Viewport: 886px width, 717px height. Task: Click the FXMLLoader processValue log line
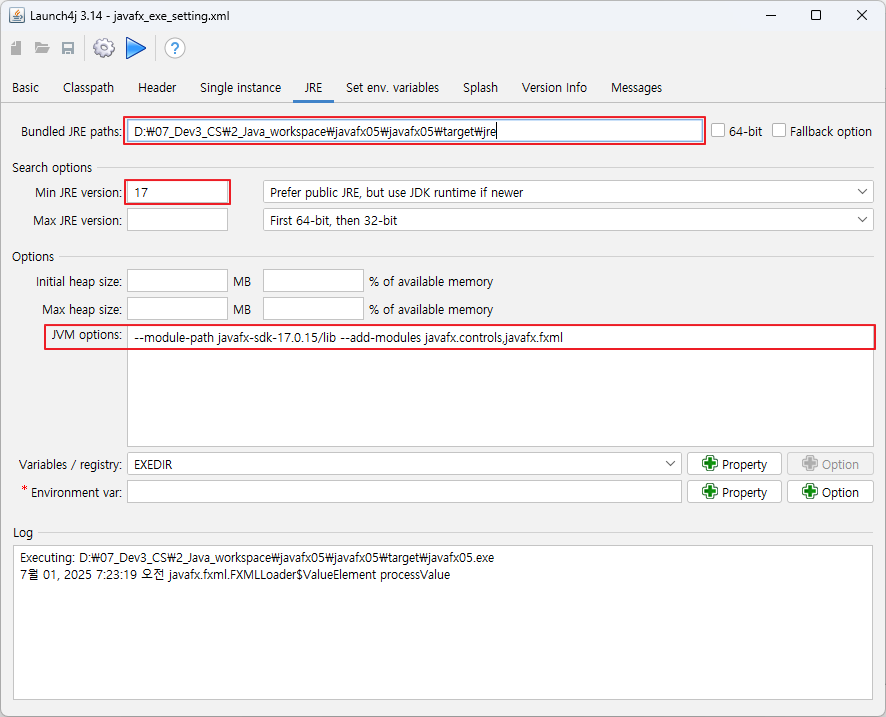(x=235, y=575)
